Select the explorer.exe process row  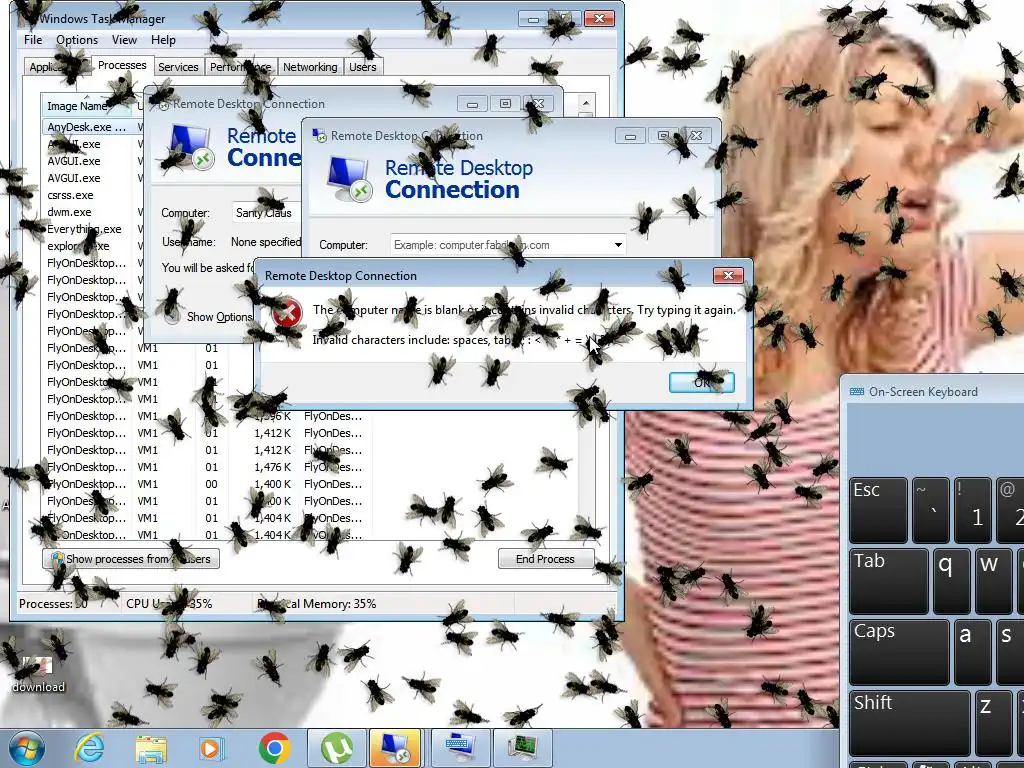click(91, 246)
